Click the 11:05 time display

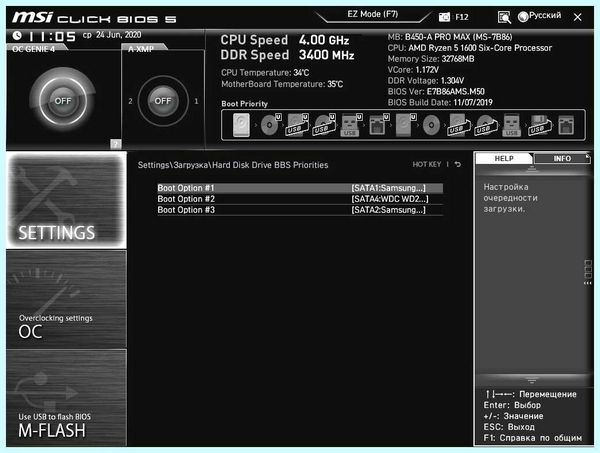click(52, 36)
